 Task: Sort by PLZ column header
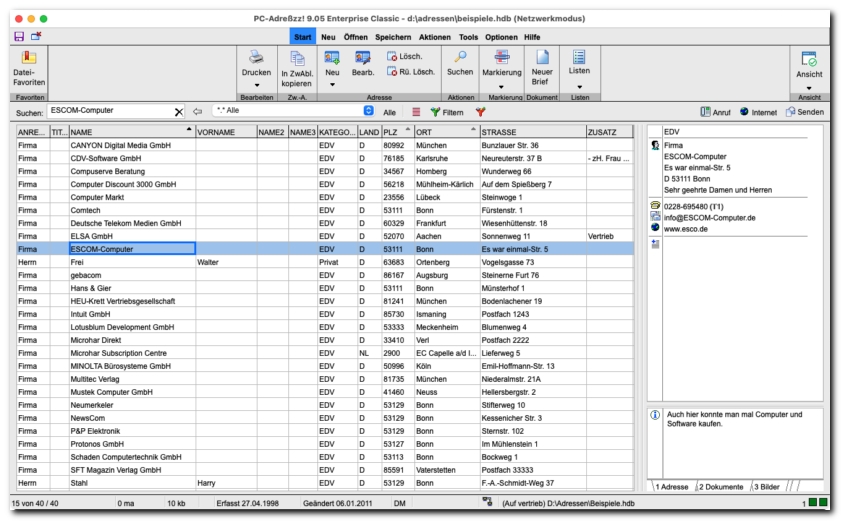[397, 132]
